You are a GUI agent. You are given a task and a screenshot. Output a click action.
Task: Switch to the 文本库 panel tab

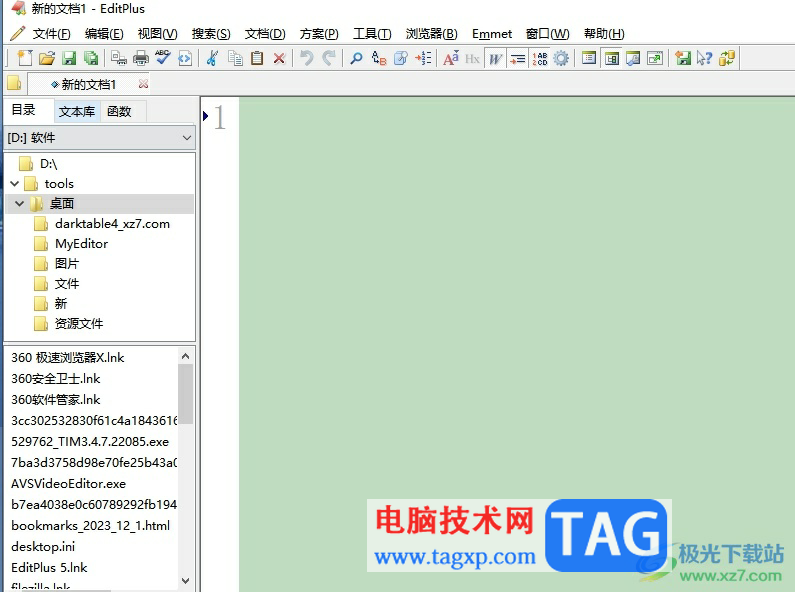pos(77,112)
